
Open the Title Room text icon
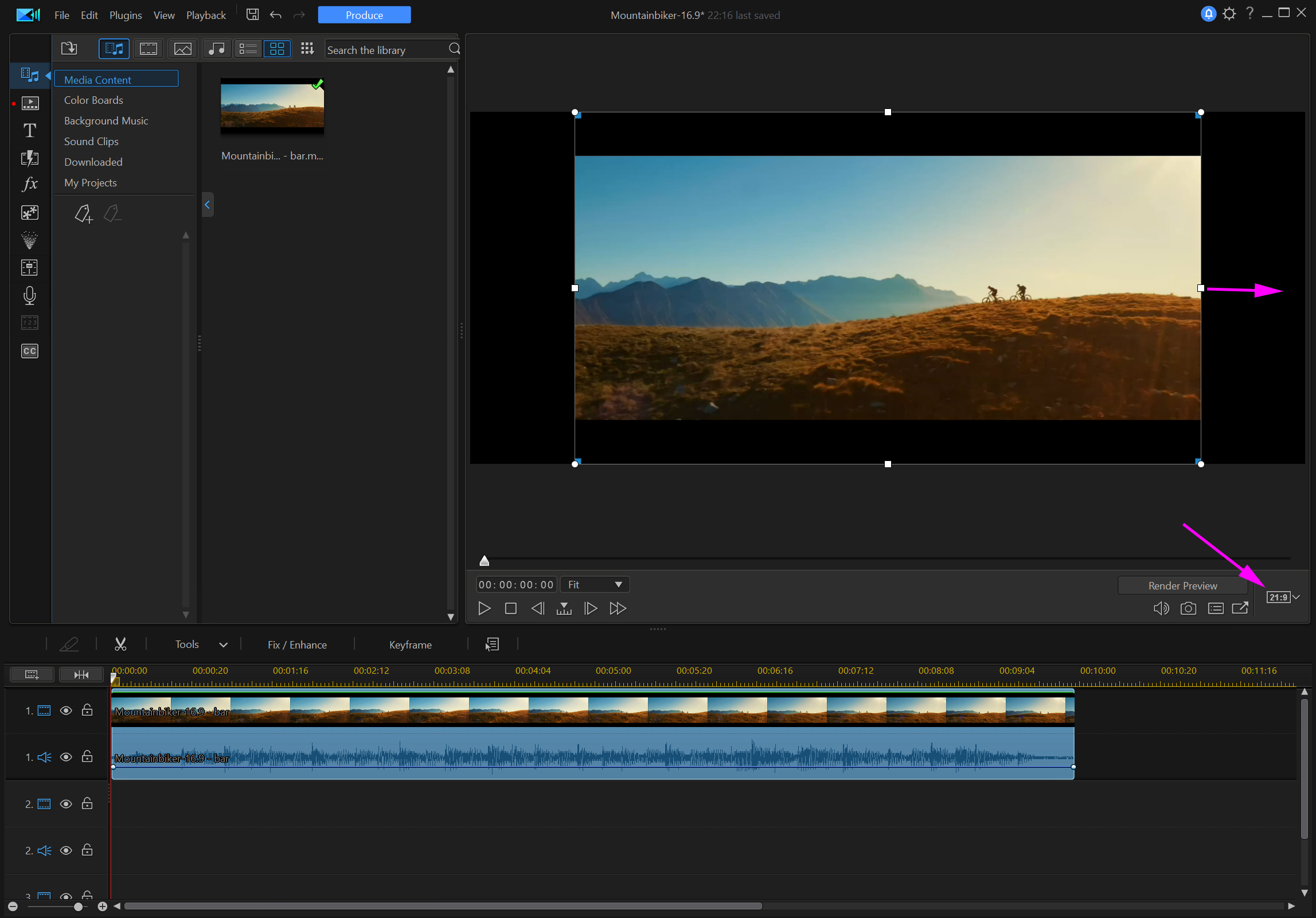tap(30, 131)
